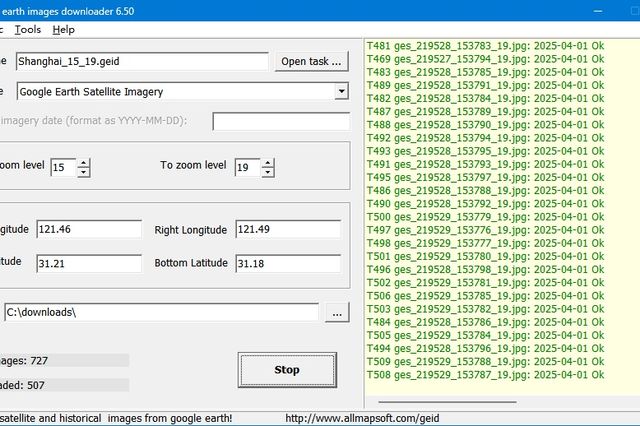Select log line T506 ges_219529_153785_19.jpg
640x426 pixels.
[485, 296]
